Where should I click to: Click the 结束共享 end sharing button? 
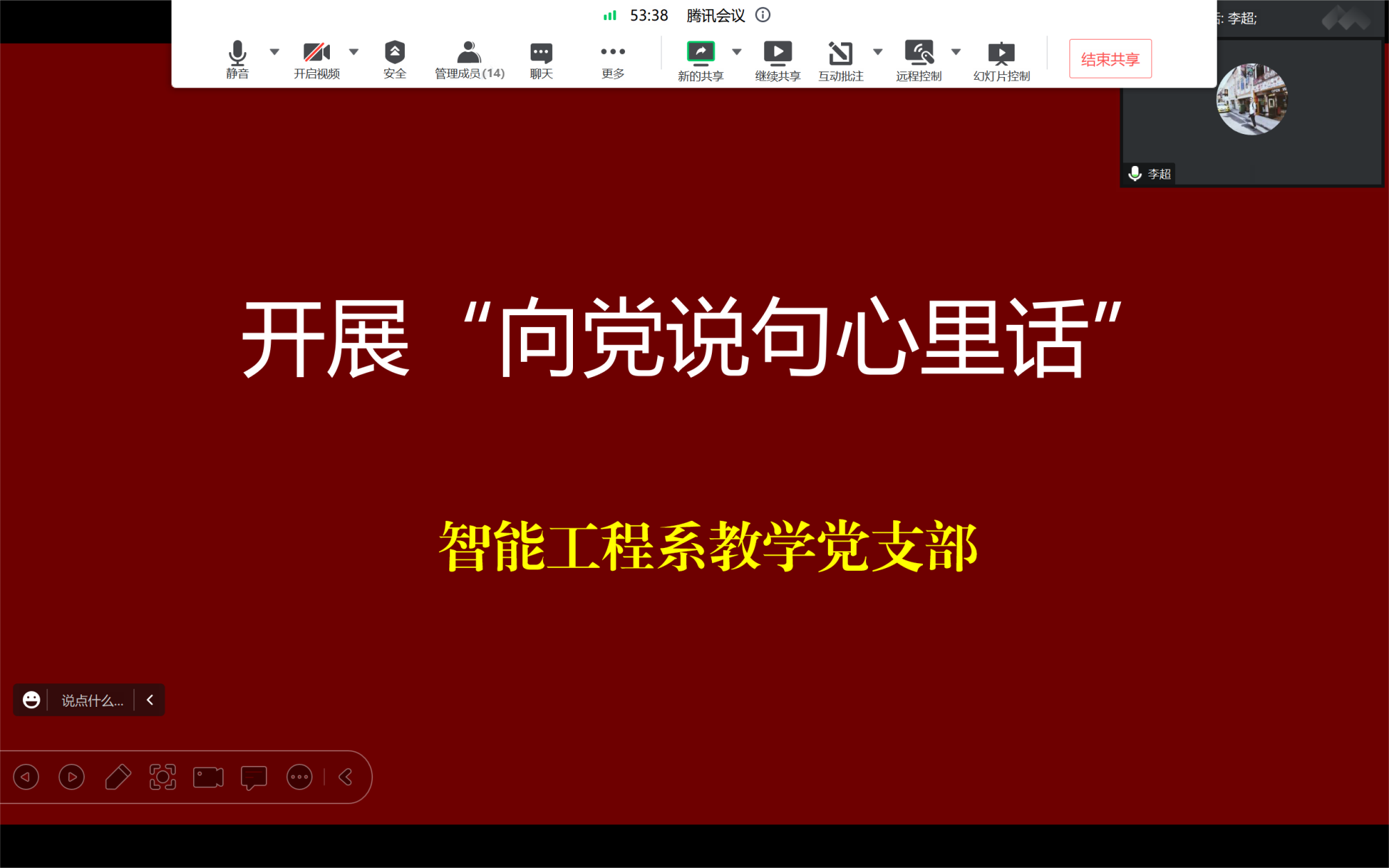pyautogui.click(x=1110, y=59)
